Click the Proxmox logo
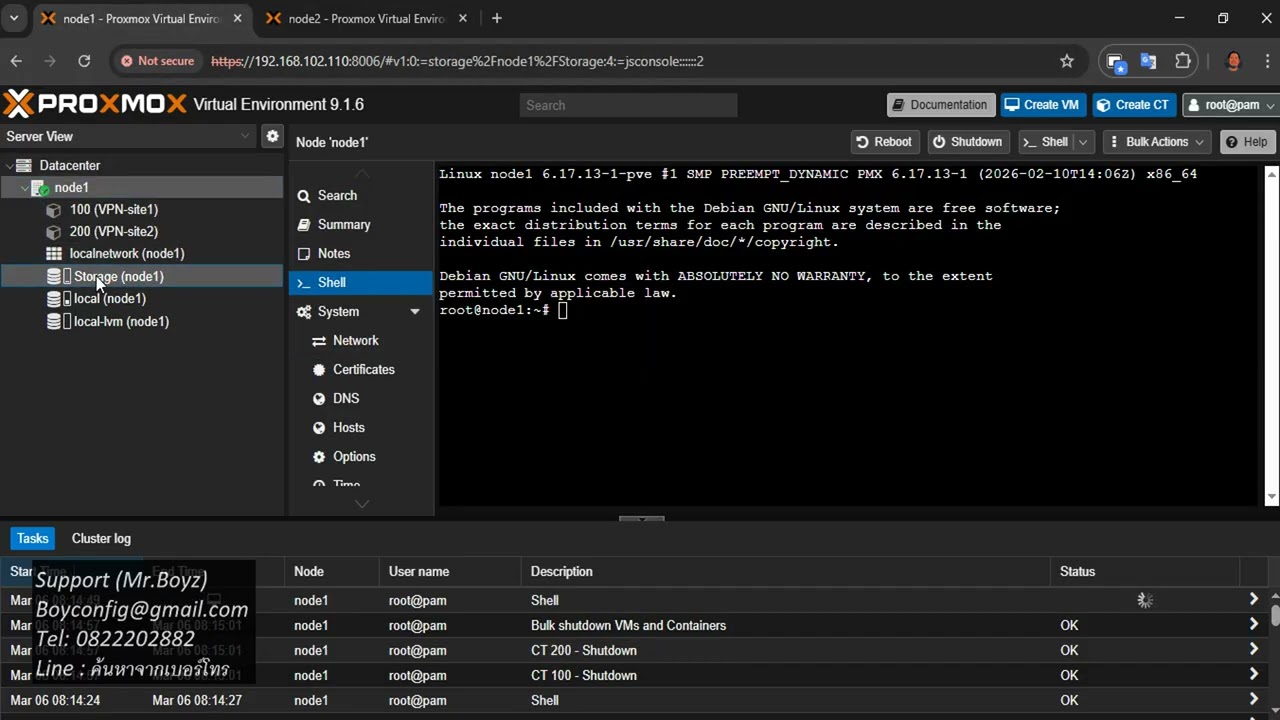The height and width of the screenshot is (720, 1280). (95, 104)
